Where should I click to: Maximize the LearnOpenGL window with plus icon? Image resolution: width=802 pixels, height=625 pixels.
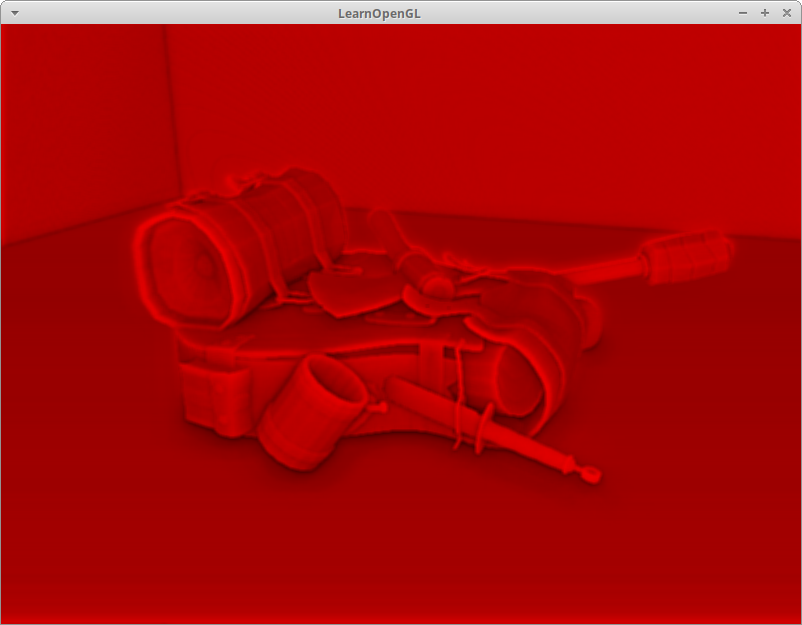(x=765, y=12)
